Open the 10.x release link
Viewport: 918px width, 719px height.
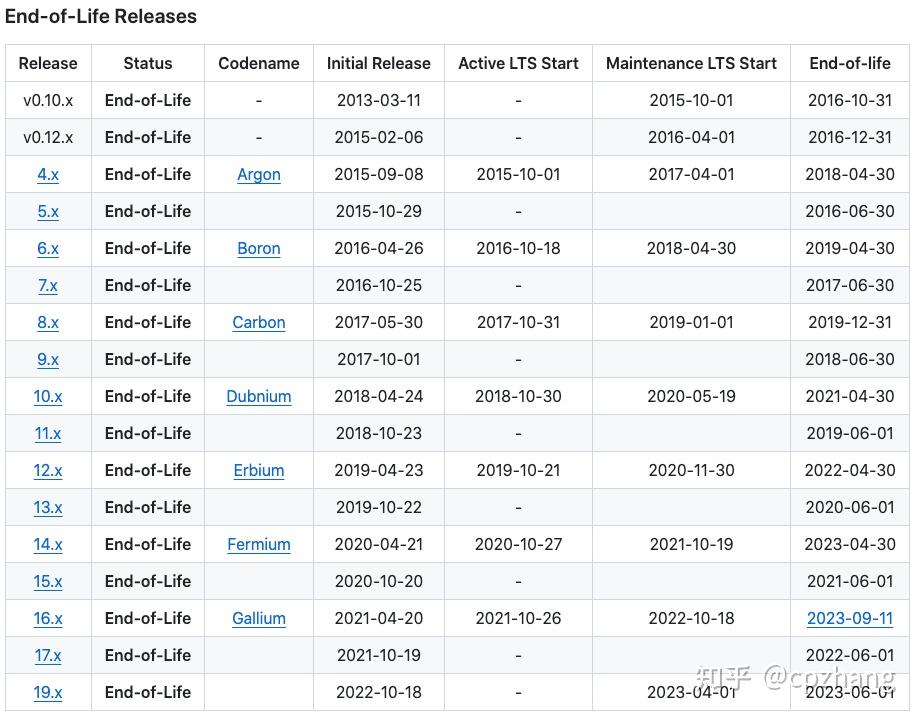pos(48,396)
